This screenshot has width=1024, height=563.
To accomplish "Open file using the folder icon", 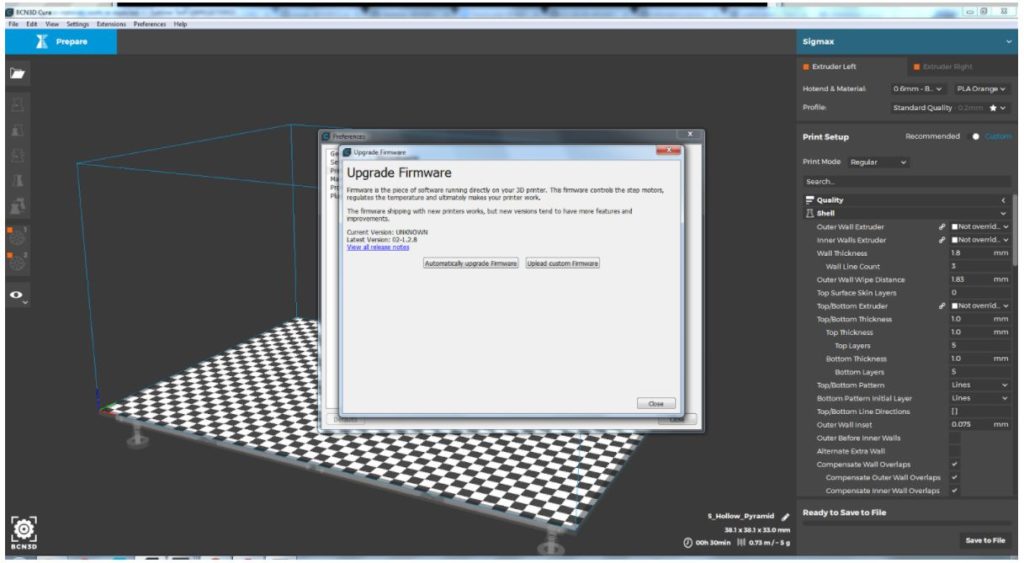I will click(17, 73).
